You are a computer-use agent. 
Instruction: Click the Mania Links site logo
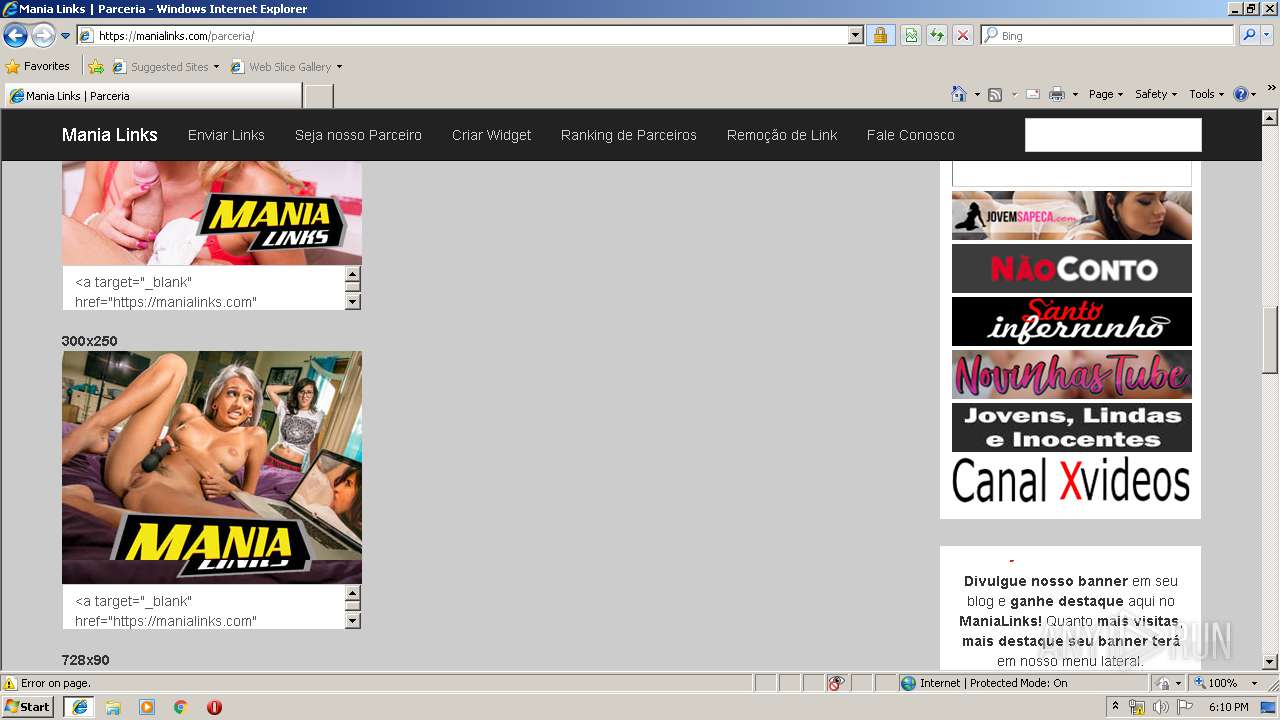[110, 135]
